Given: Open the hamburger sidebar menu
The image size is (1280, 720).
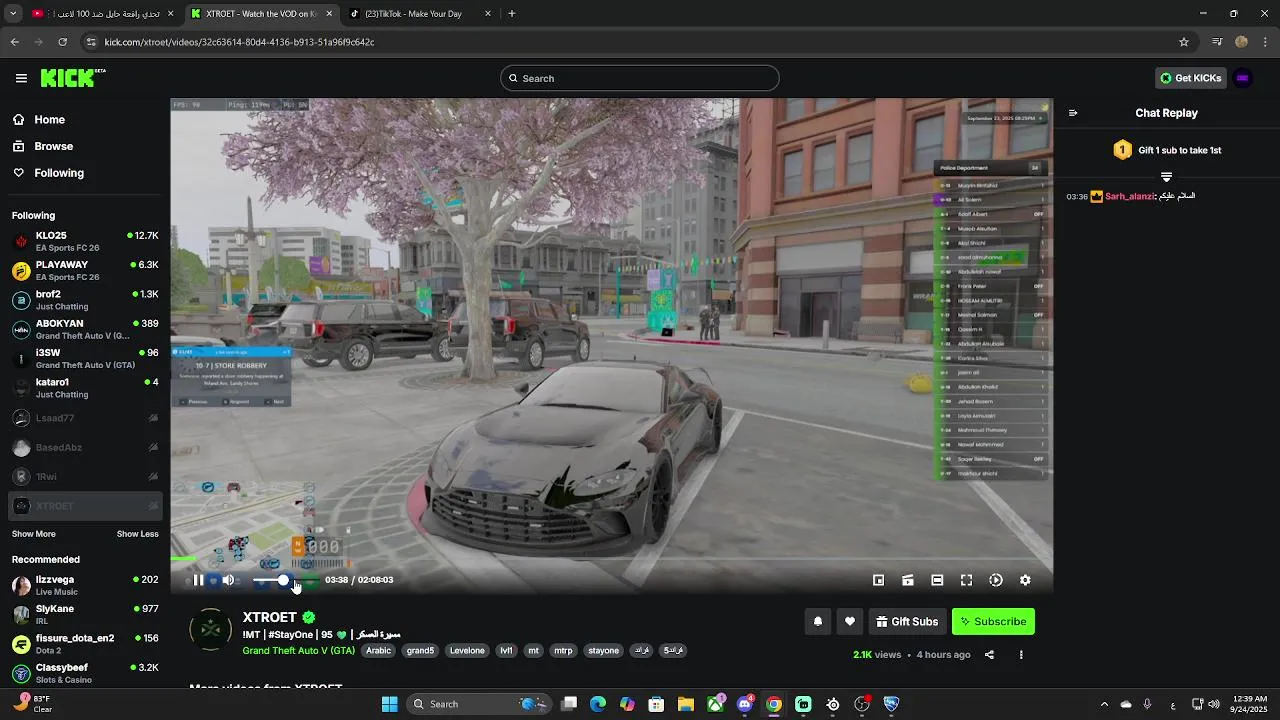Looking at the screenshot, I should 21,78.
